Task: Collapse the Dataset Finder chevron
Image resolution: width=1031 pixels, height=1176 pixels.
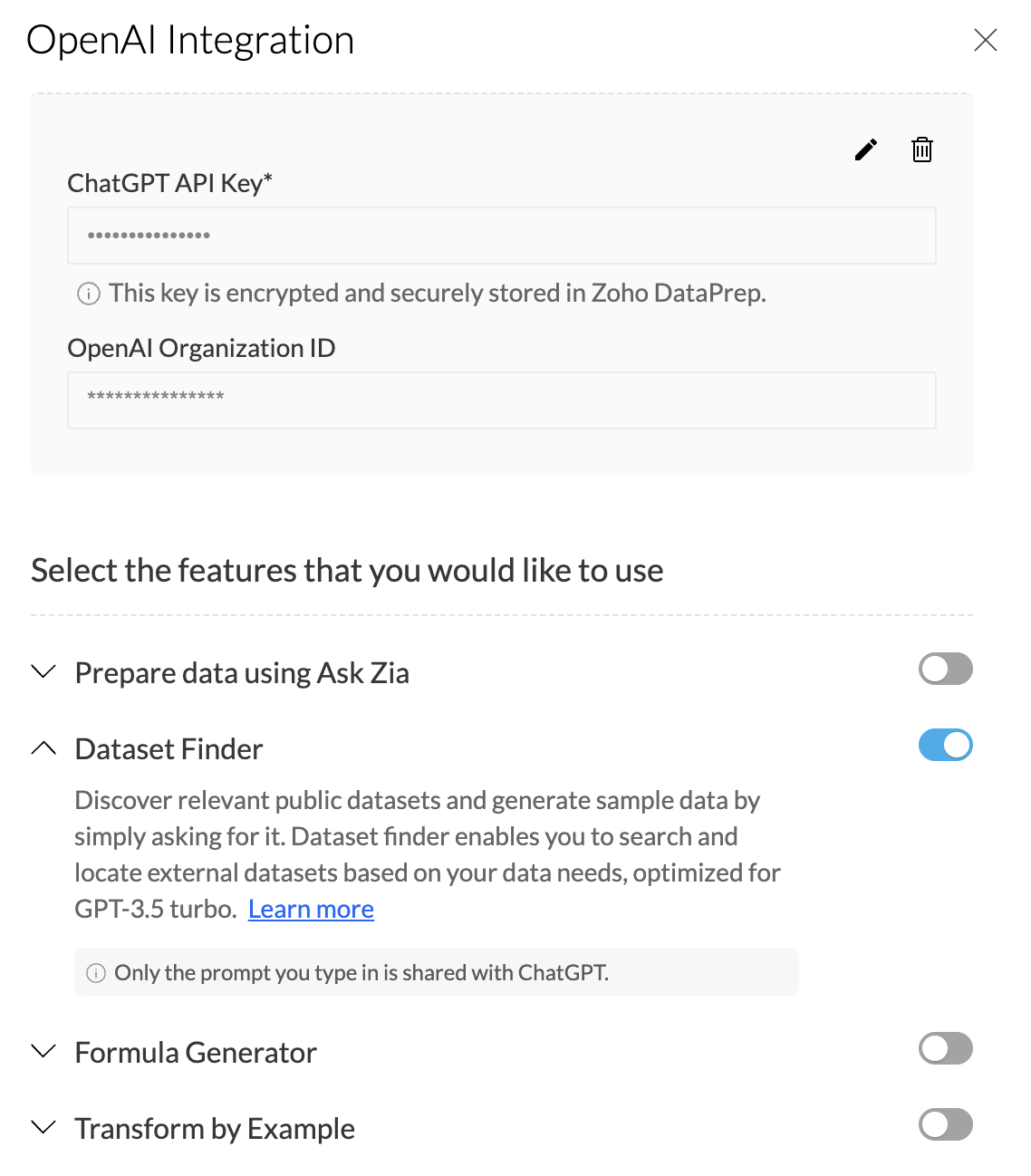Action: tap(43, 748)
